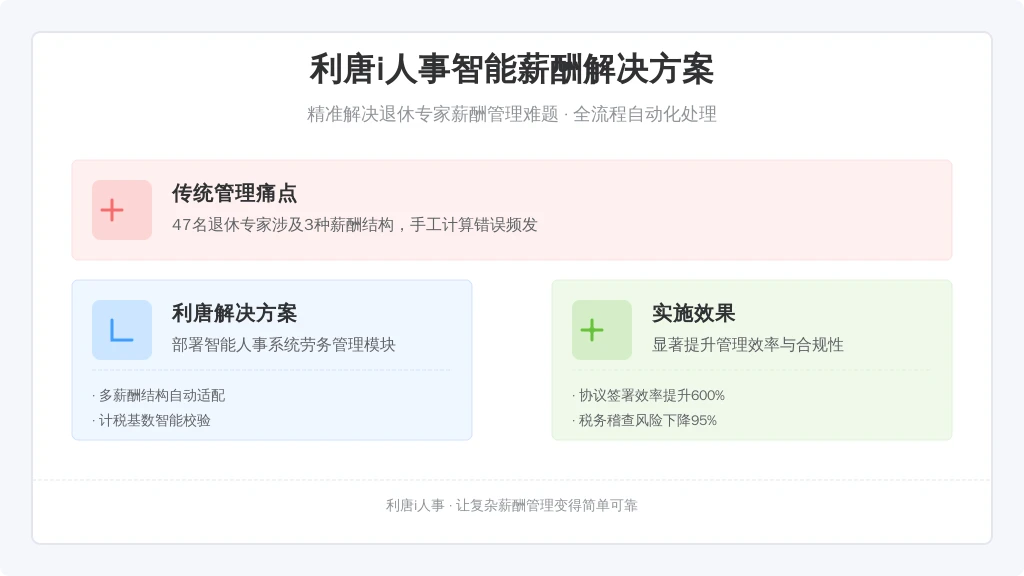Click the subtitle 精准解决退休专家薪酬管理难题
The image size is (1024, 576).
point(433,114)
